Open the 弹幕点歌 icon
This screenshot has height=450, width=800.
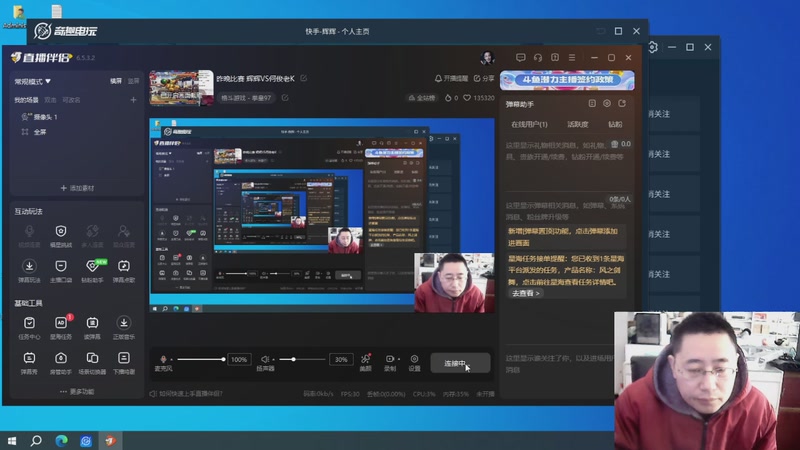124,271
